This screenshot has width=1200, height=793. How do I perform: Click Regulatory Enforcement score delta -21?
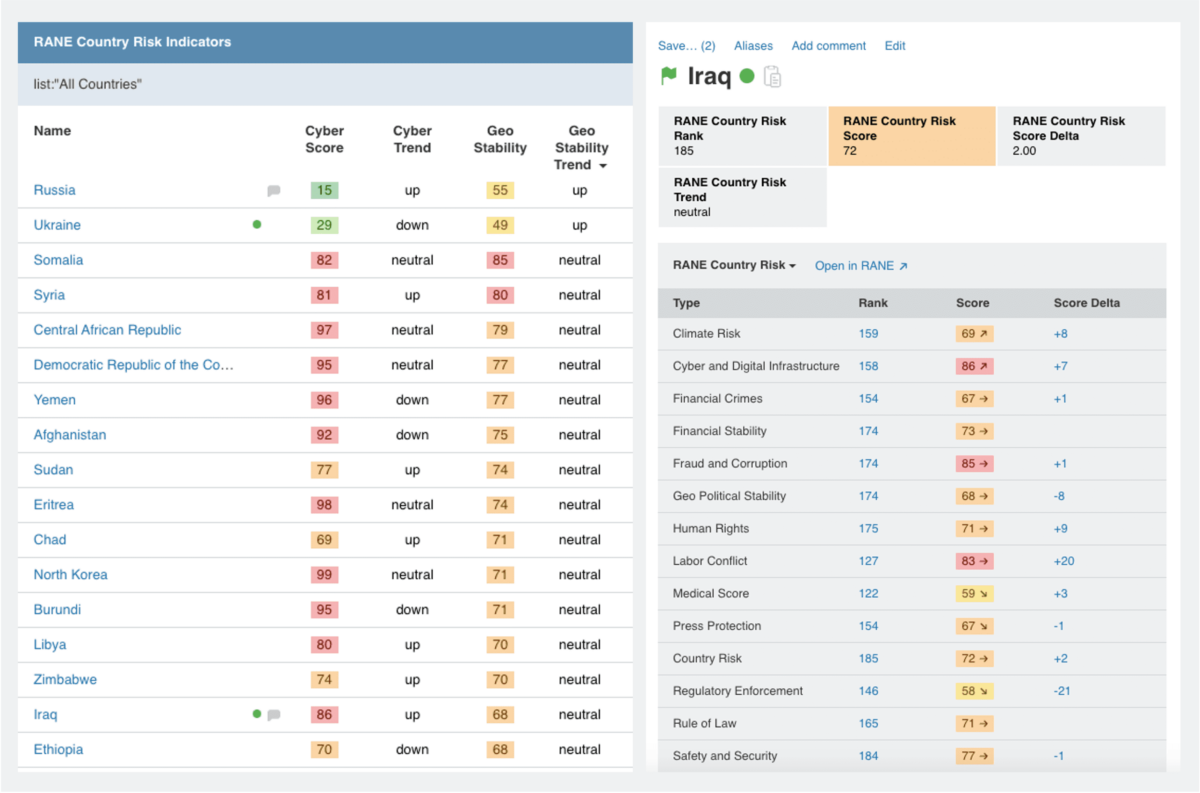pyautogui.click(x=1062, y=691)
